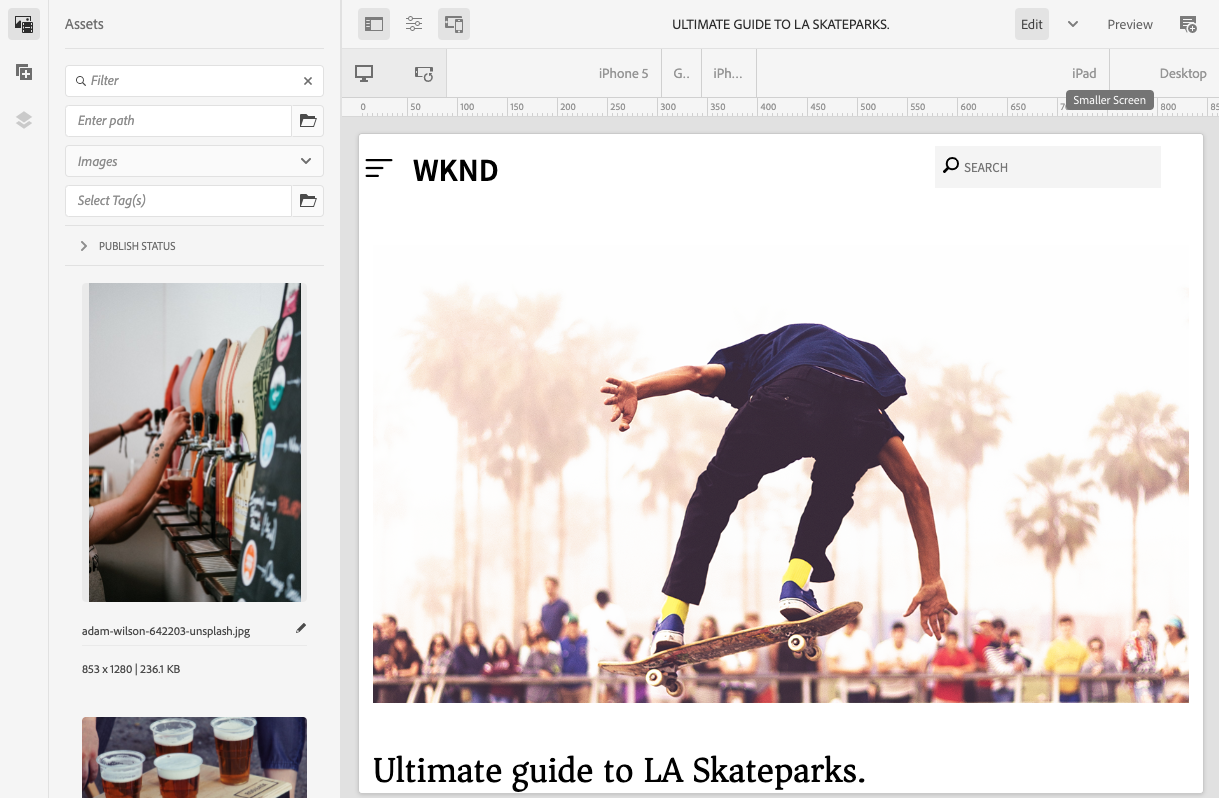Open the Images asset type dropdown
Image resolution: width=1219 pixels, height=798 pixels.
pos(194,161)
